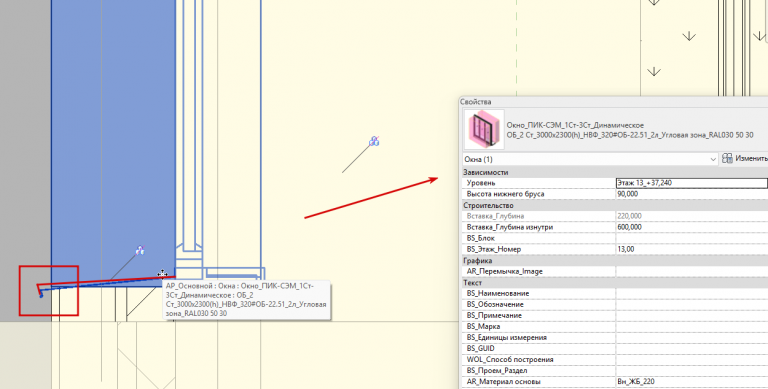The height and width of the screenshot is (389, 768).
Task: Click the AR_Перемычка_Image value cell
Action: (692, 271)
